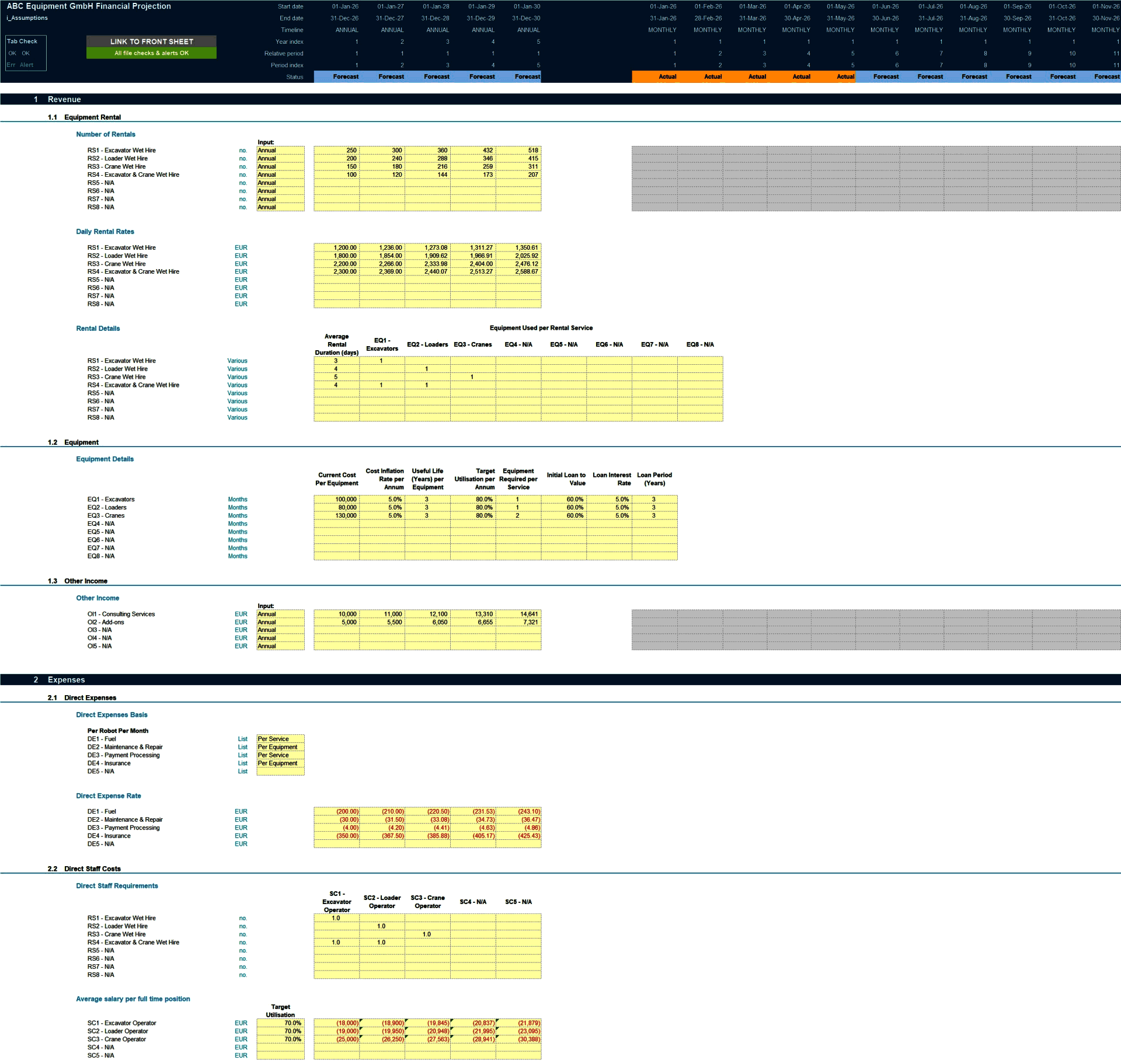This screenshot has width=1121, height=1064.
Task: Click the first Forecast status cell in the annual columns
Action: [346, 76]
